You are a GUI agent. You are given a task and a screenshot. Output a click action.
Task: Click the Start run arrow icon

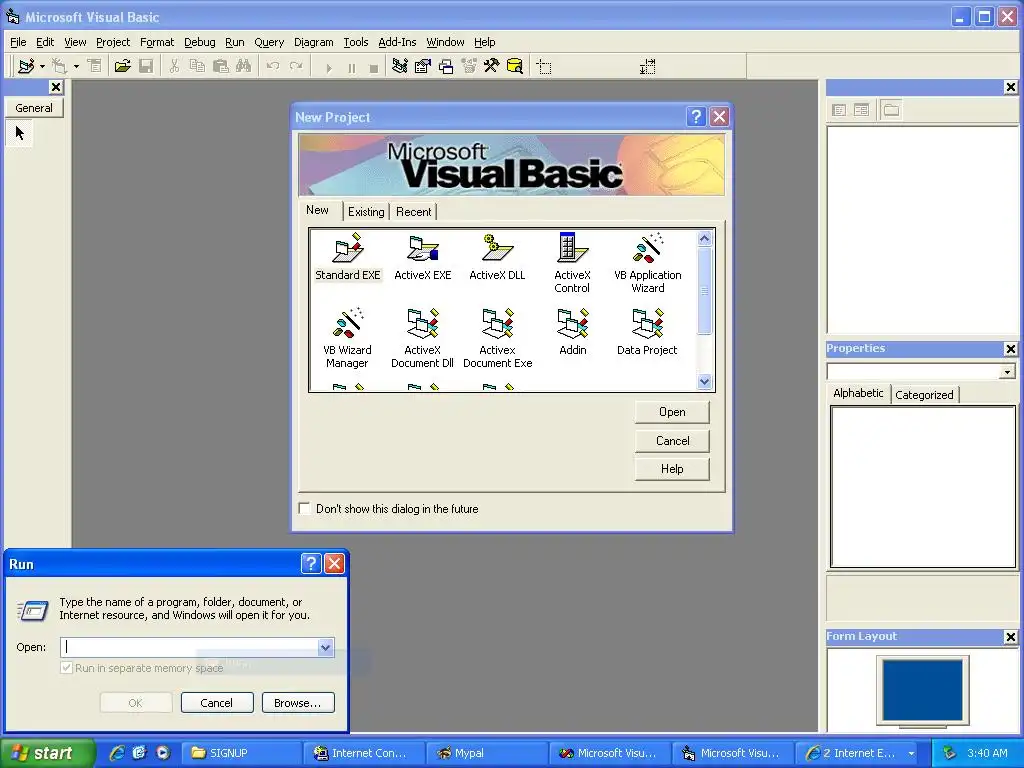328,67
